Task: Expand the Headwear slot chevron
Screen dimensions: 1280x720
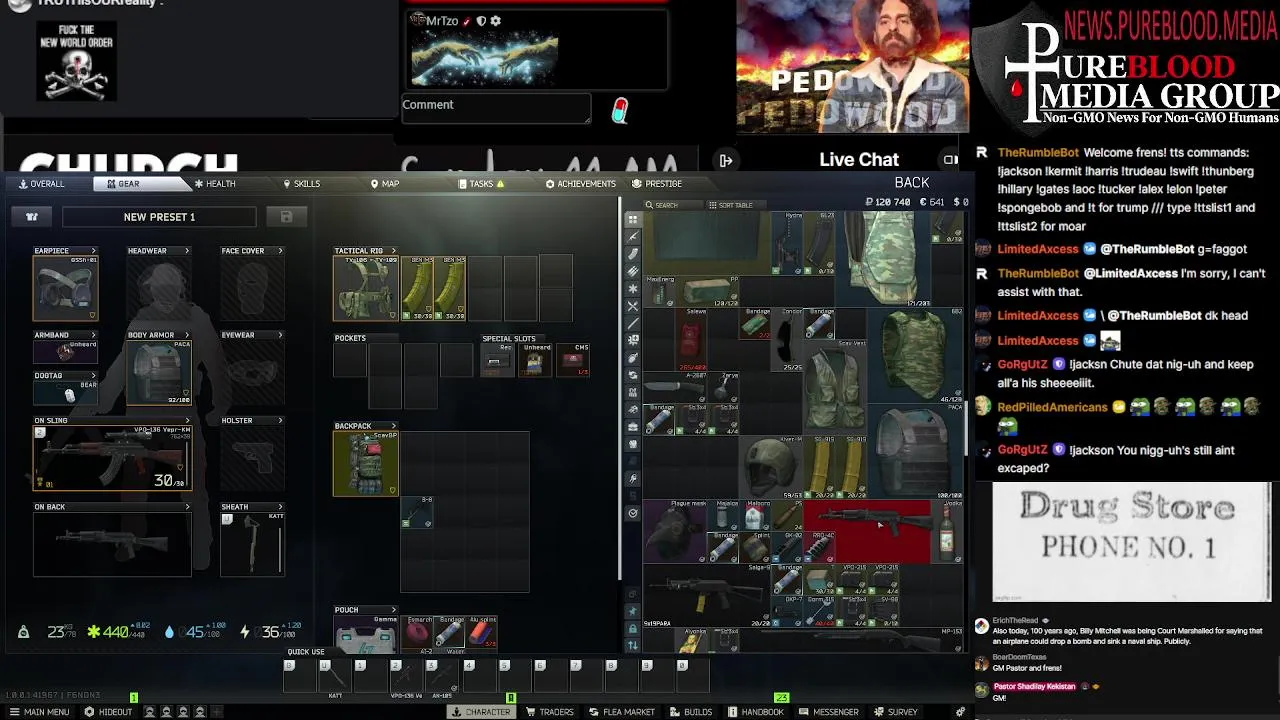Action: [x=187, y=251]
